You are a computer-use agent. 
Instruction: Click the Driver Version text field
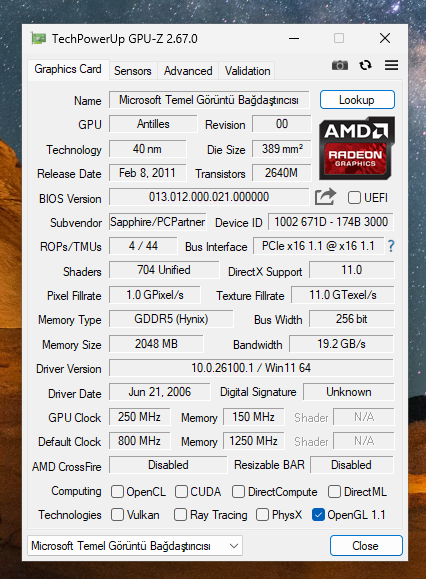point(251,368)
